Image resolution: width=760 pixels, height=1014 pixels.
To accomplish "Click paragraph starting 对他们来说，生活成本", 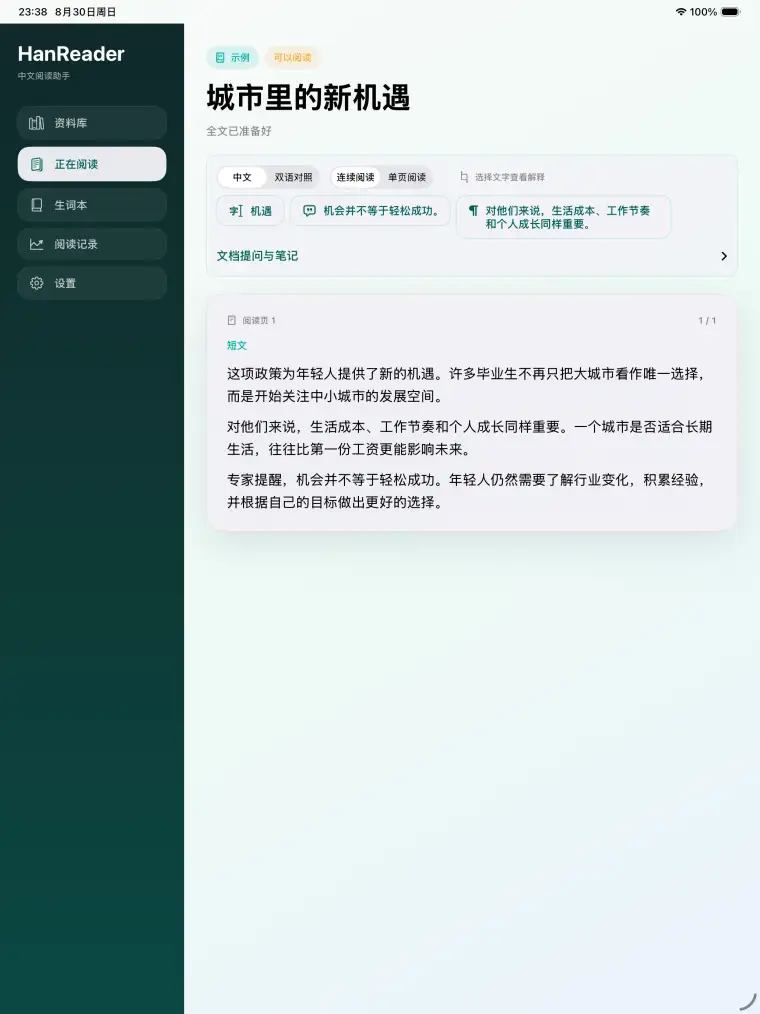I will [470, 438].
